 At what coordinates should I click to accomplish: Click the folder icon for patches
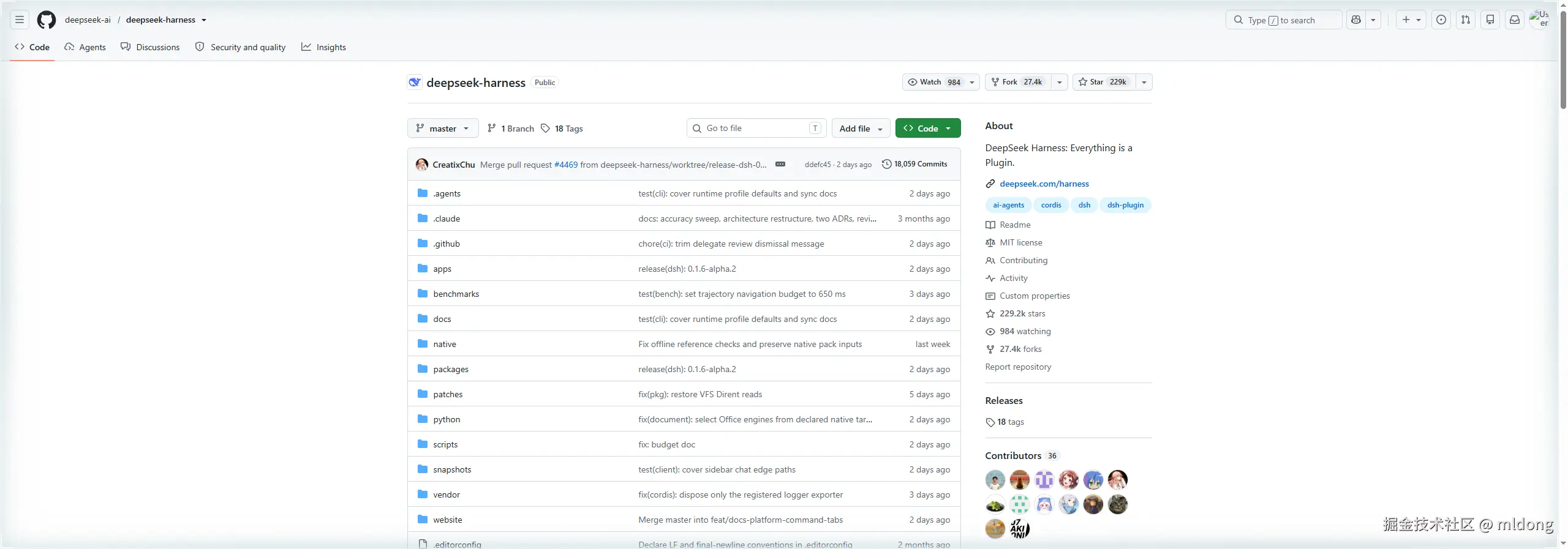pyautogui.click(x=423, y=394)
